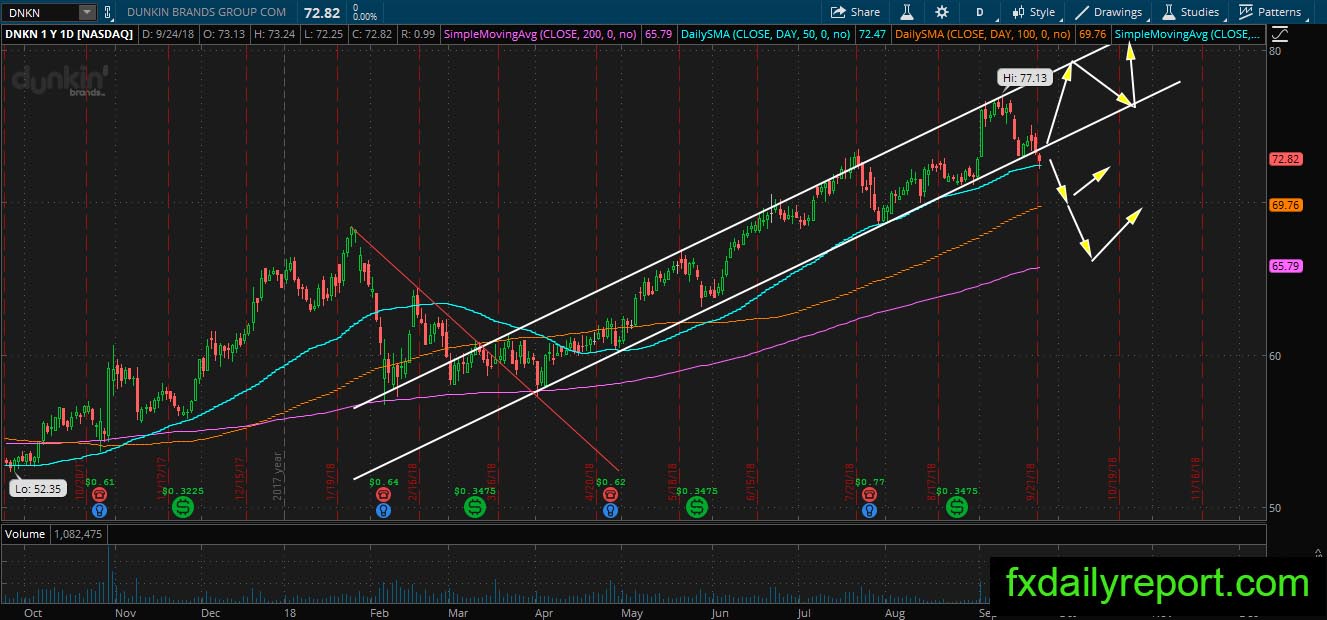The height and width of the screenshot is (620, 1327).
Task: Click the blue lightbulb icon below $0.64 earnings
Action: tap(382, 509)
